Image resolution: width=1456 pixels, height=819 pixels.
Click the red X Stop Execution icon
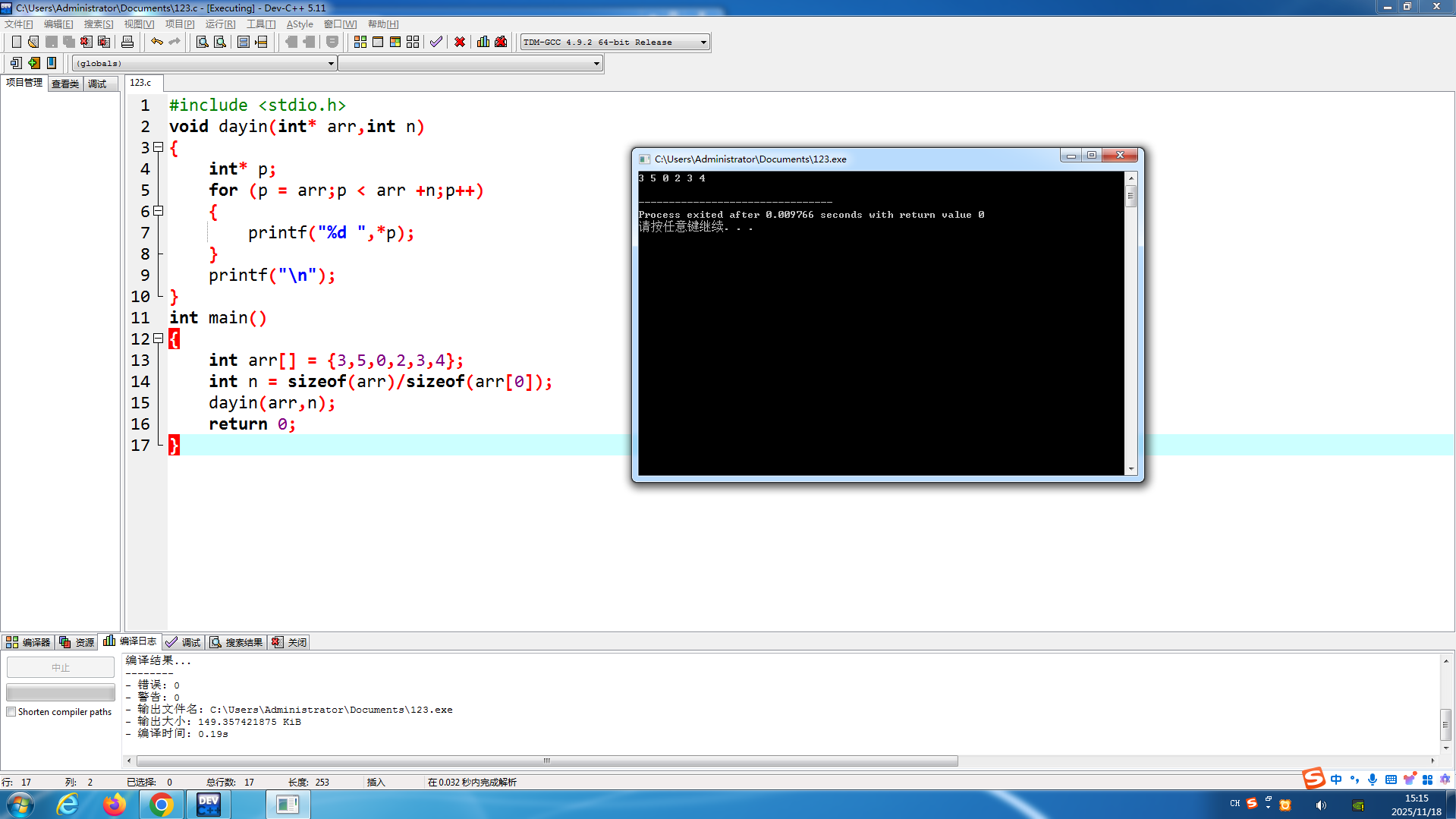coord(460,42)
